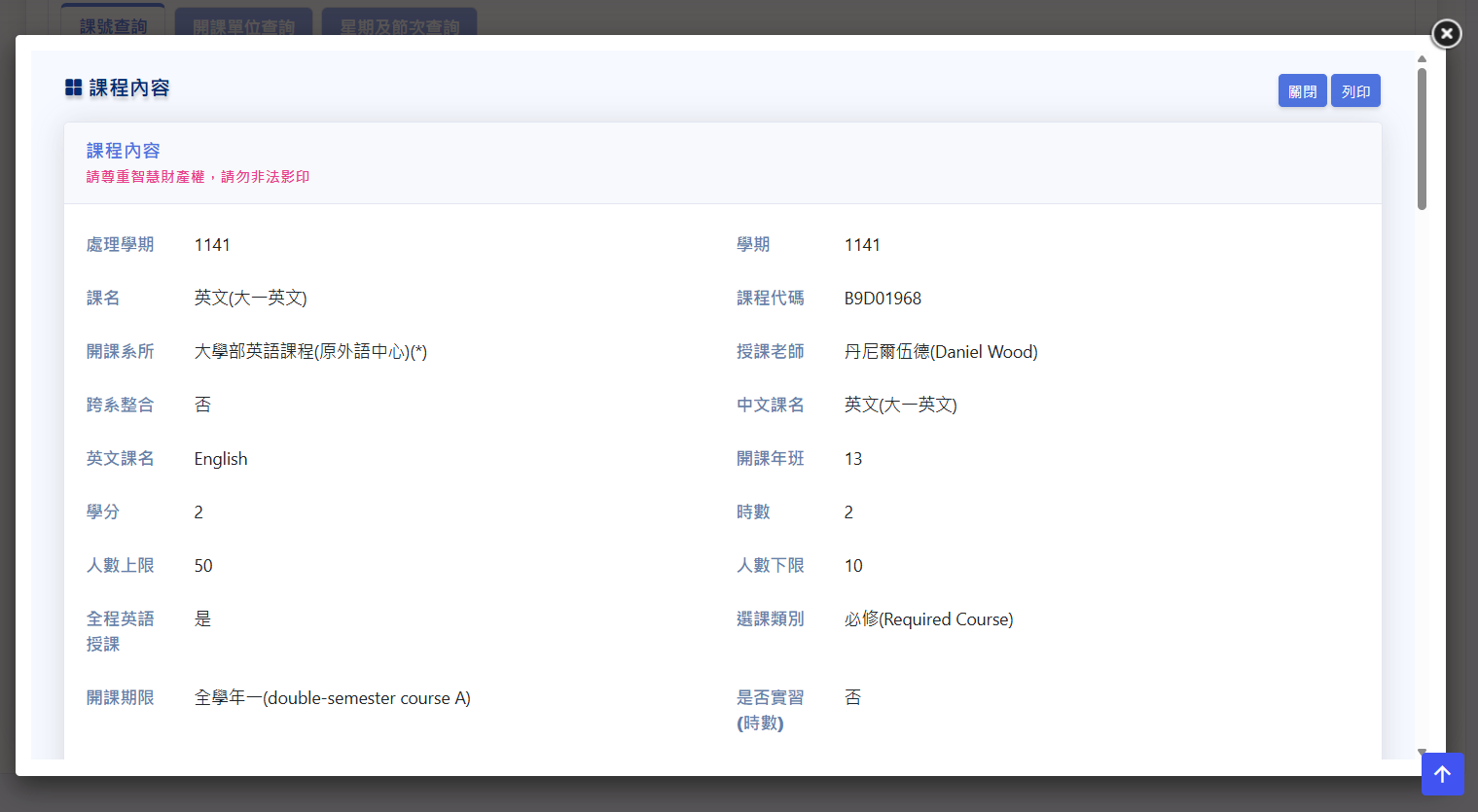
Task: Click the course code B9D01968
Action: [x=883, y=299]
